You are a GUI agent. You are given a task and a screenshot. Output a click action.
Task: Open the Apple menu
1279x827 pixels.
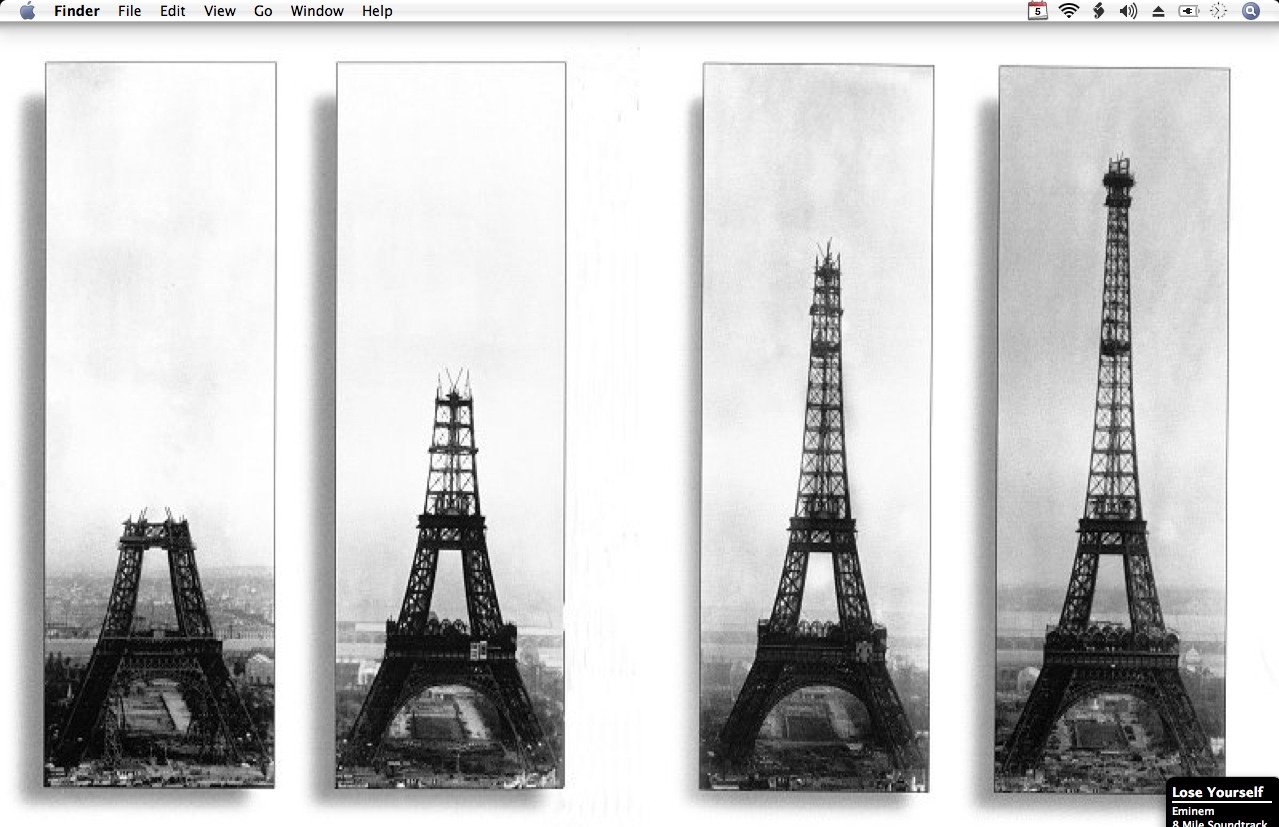pyautogui.click(x=27, y=11)
